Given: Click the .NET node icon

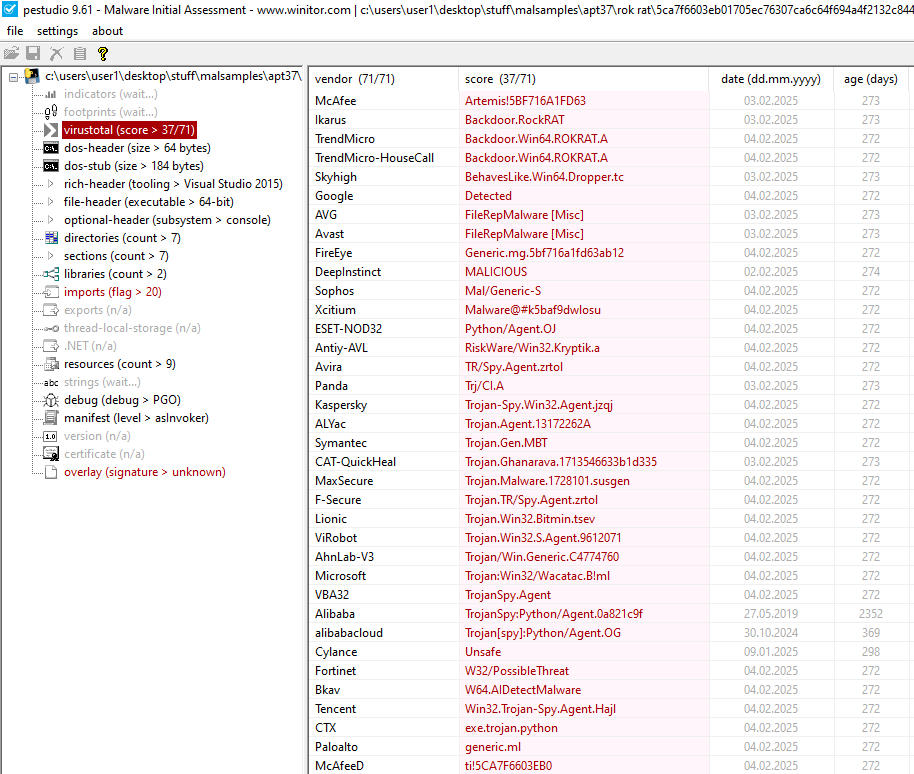Looking at the screenshot, I should (x=51, y=346).
